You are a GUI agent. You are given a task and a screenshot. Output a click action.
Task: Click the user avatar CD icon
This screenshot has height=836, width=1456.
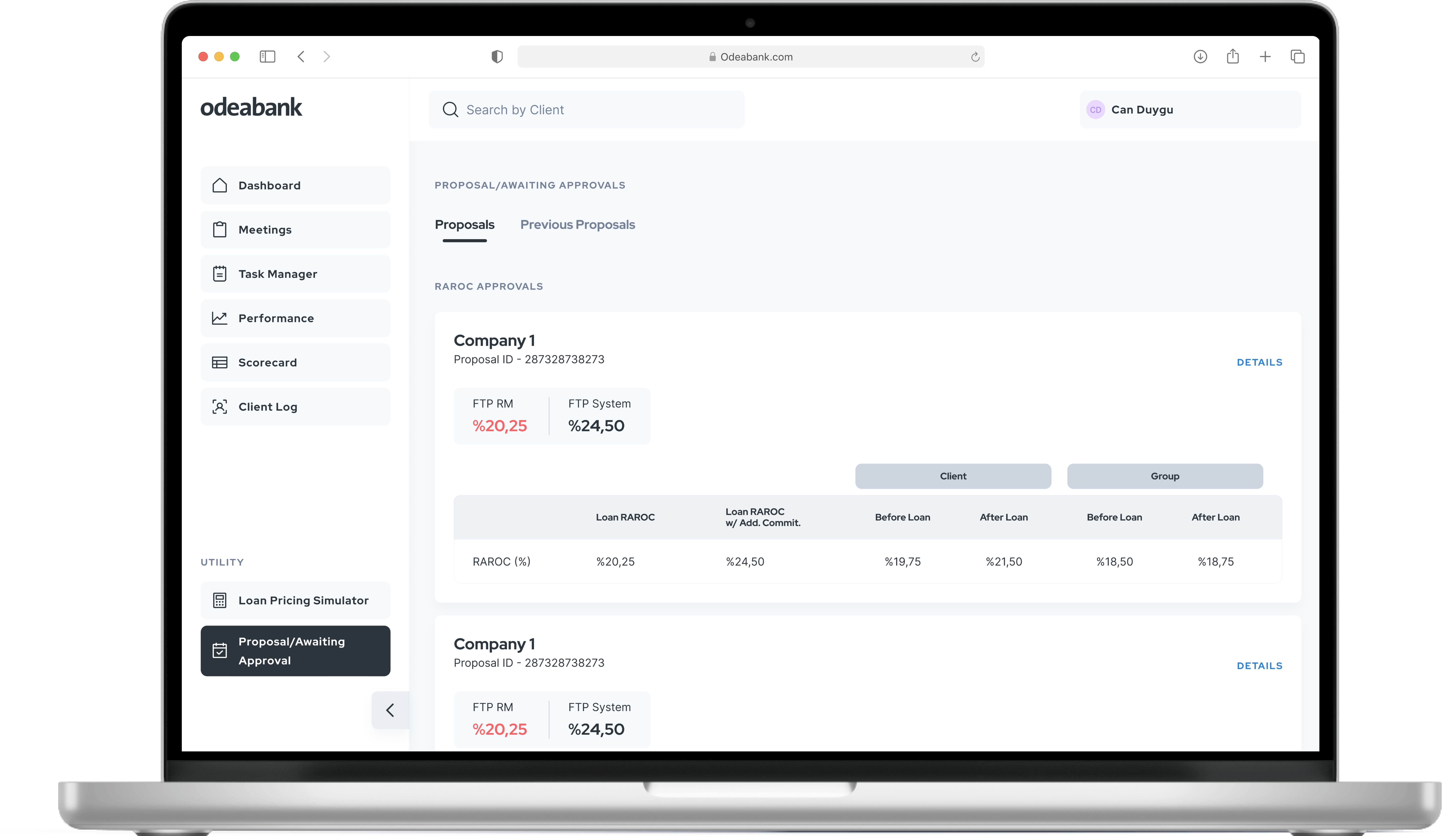click(x=1097, y=109)
